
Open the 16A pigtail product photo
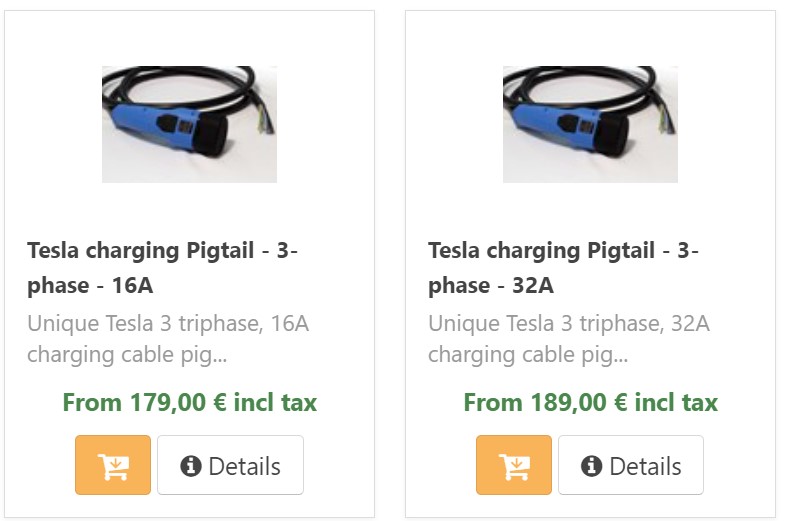click(x=189, y=124)
